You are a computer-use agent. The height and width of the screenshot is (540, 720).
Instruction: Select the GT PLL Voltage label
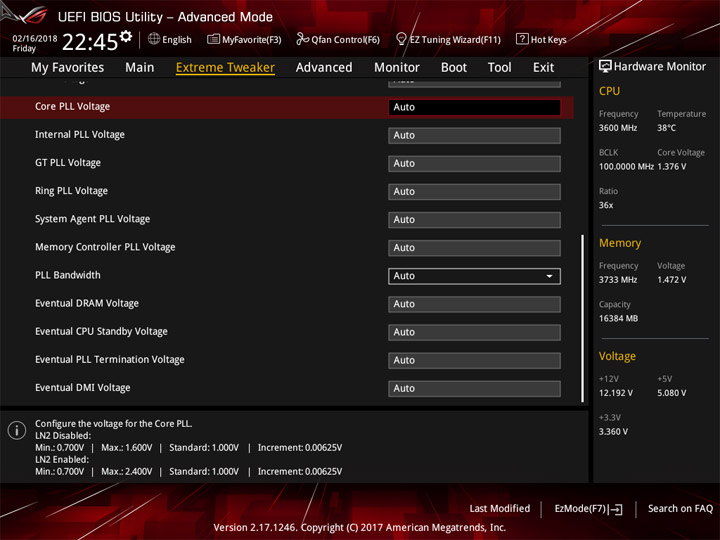click(x=68, y=163)
